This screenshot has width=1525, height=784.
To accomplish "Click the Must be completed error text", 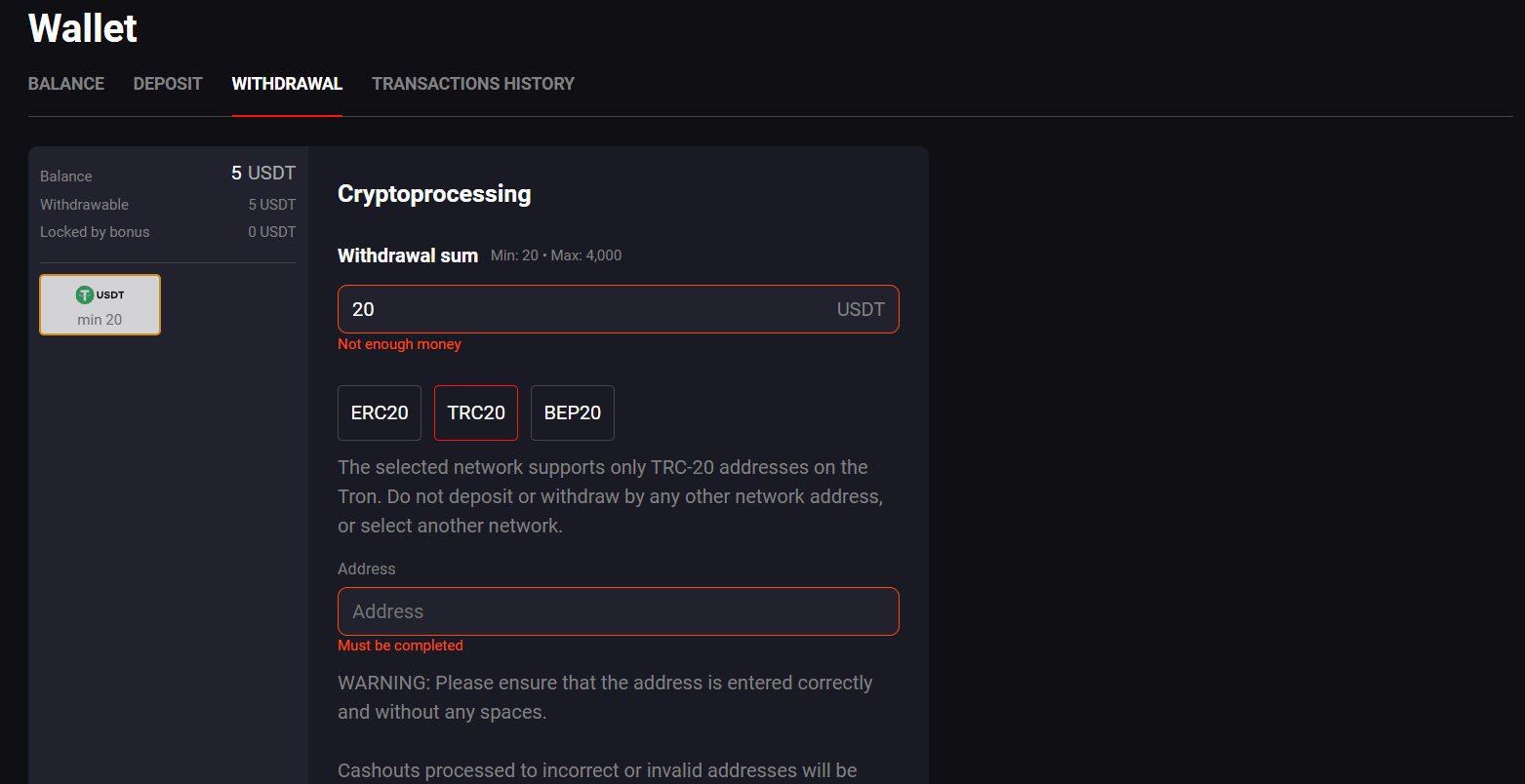I will (x=400, y=646).
